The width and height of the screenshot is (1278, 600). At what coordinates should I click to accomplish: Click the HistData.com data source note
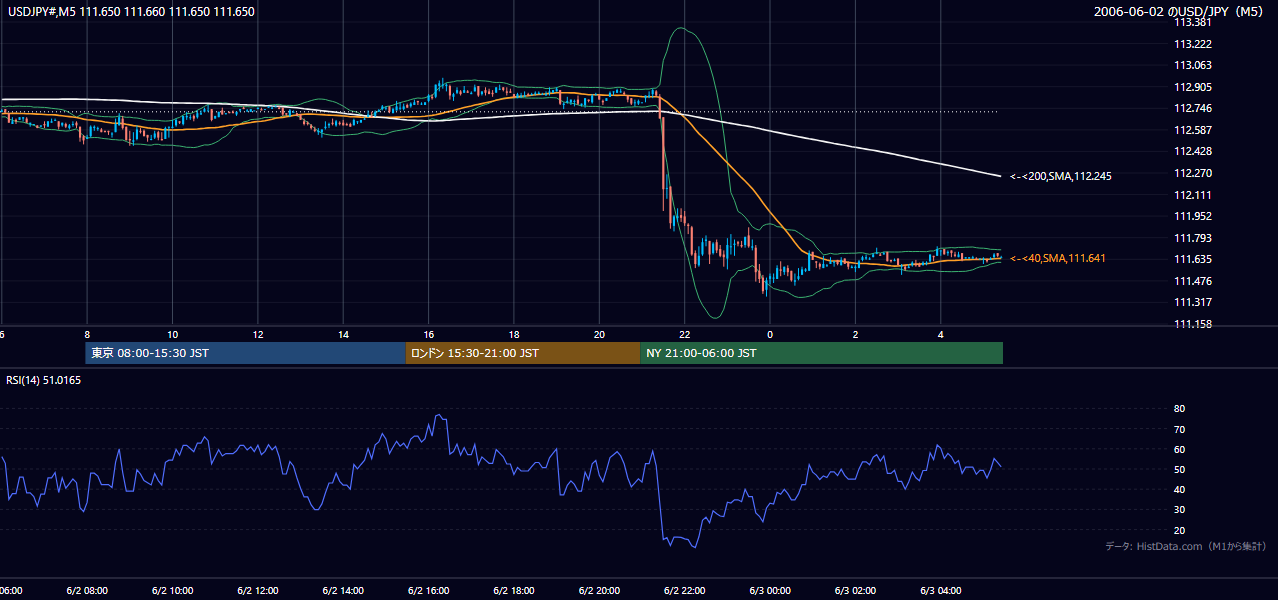(1186, 546)
